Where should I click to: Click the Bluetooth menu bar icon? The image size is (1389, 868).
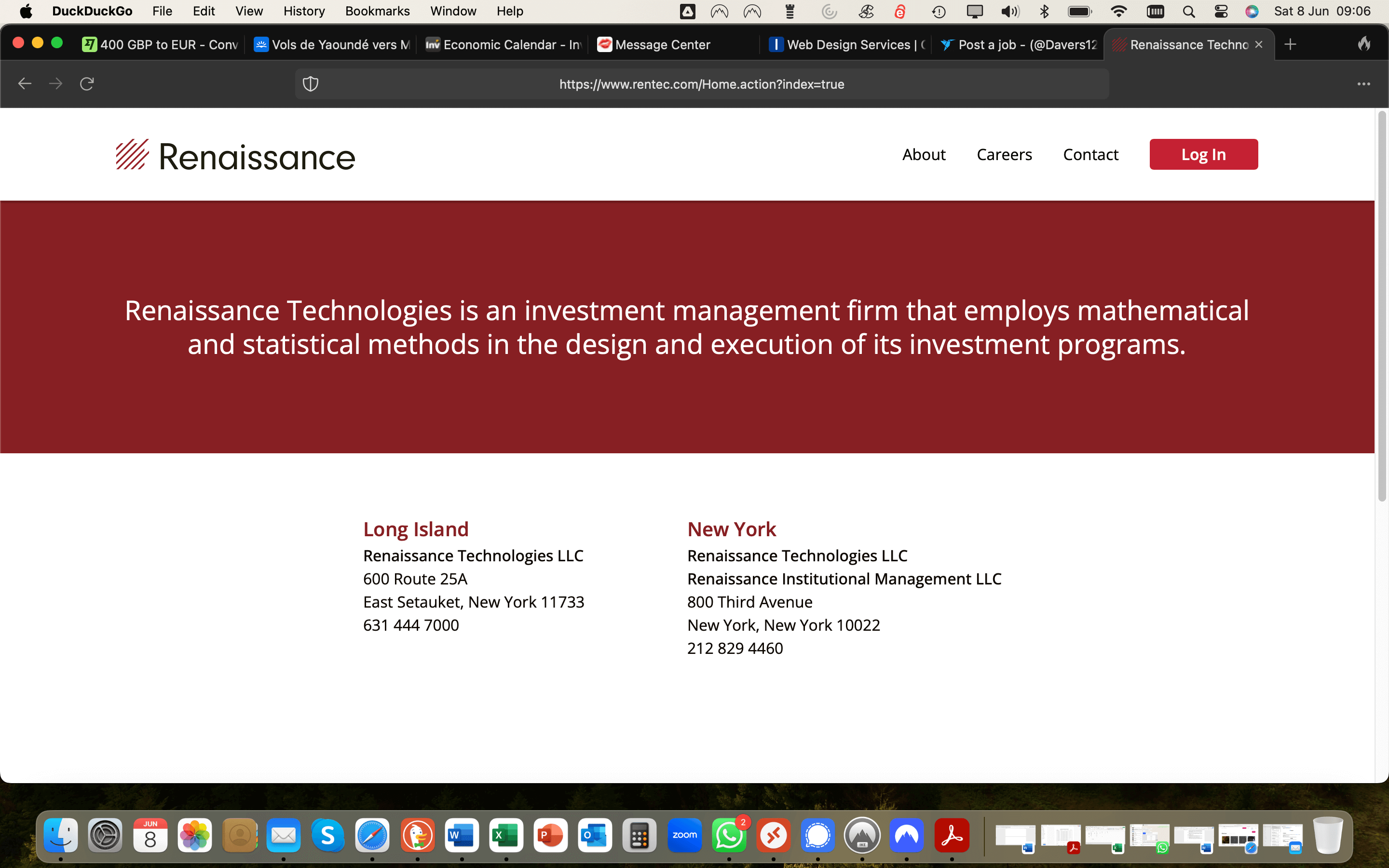pyautogui.click(x=1044, y=12)
